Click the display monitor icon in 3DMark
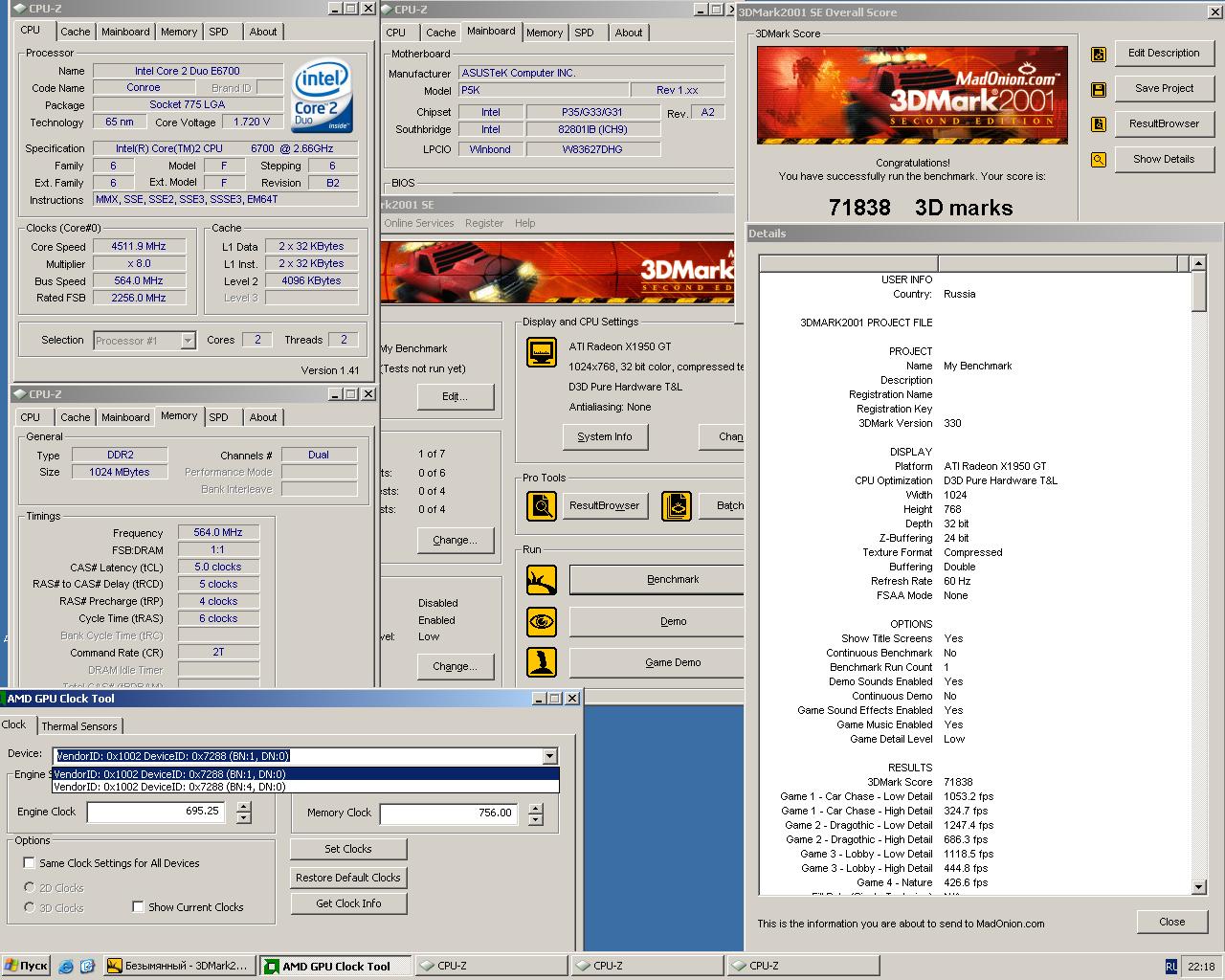The width and height of the screenshot is (1225, 980). pyautogui.click(x=542, y=352)
